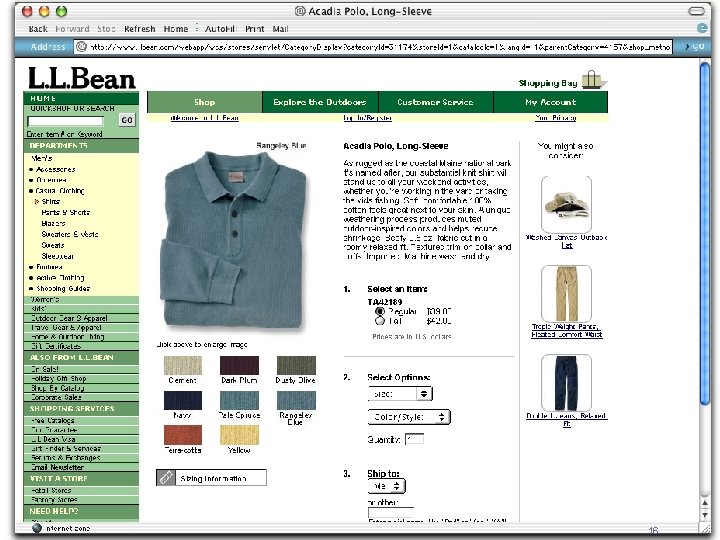Choose the Cement color swatch

click(x=182, y=366)
